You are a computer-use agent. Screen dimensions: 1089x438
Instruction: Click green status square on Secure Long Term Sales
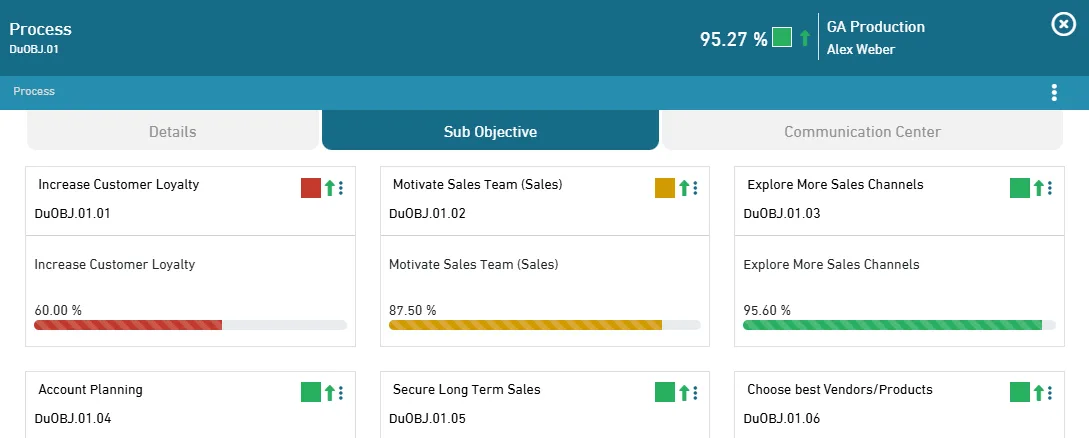click(x=665, y=392)
